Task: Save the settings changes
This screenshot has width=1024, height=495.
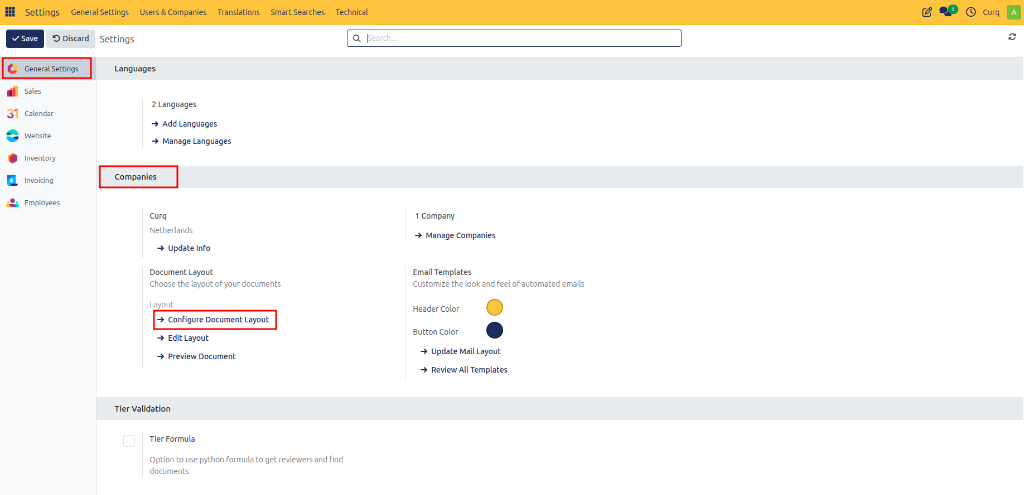Action: point(25,39)
